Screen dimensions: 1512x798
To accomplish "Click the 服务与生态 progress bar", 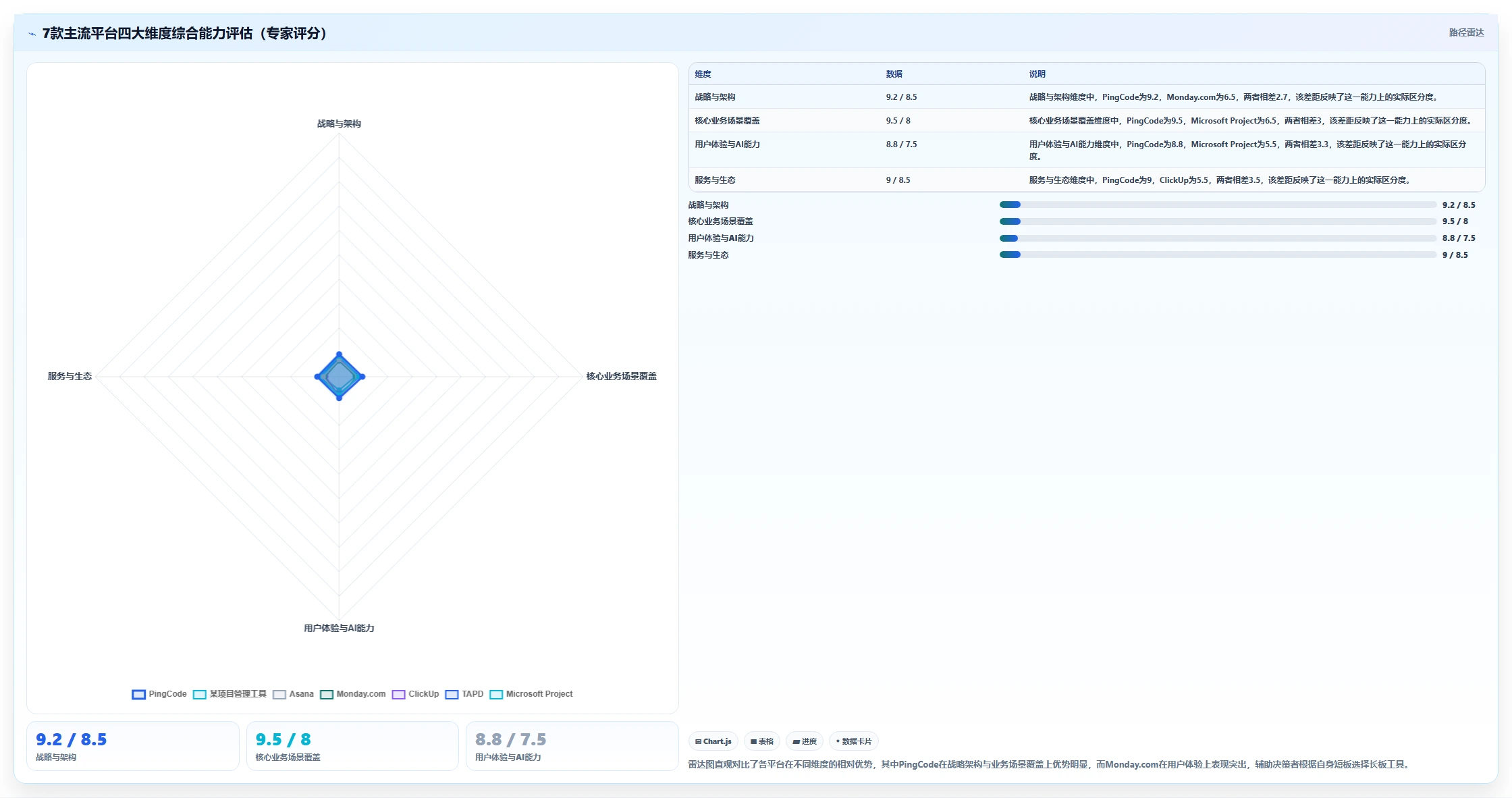I will [1218, 255].
